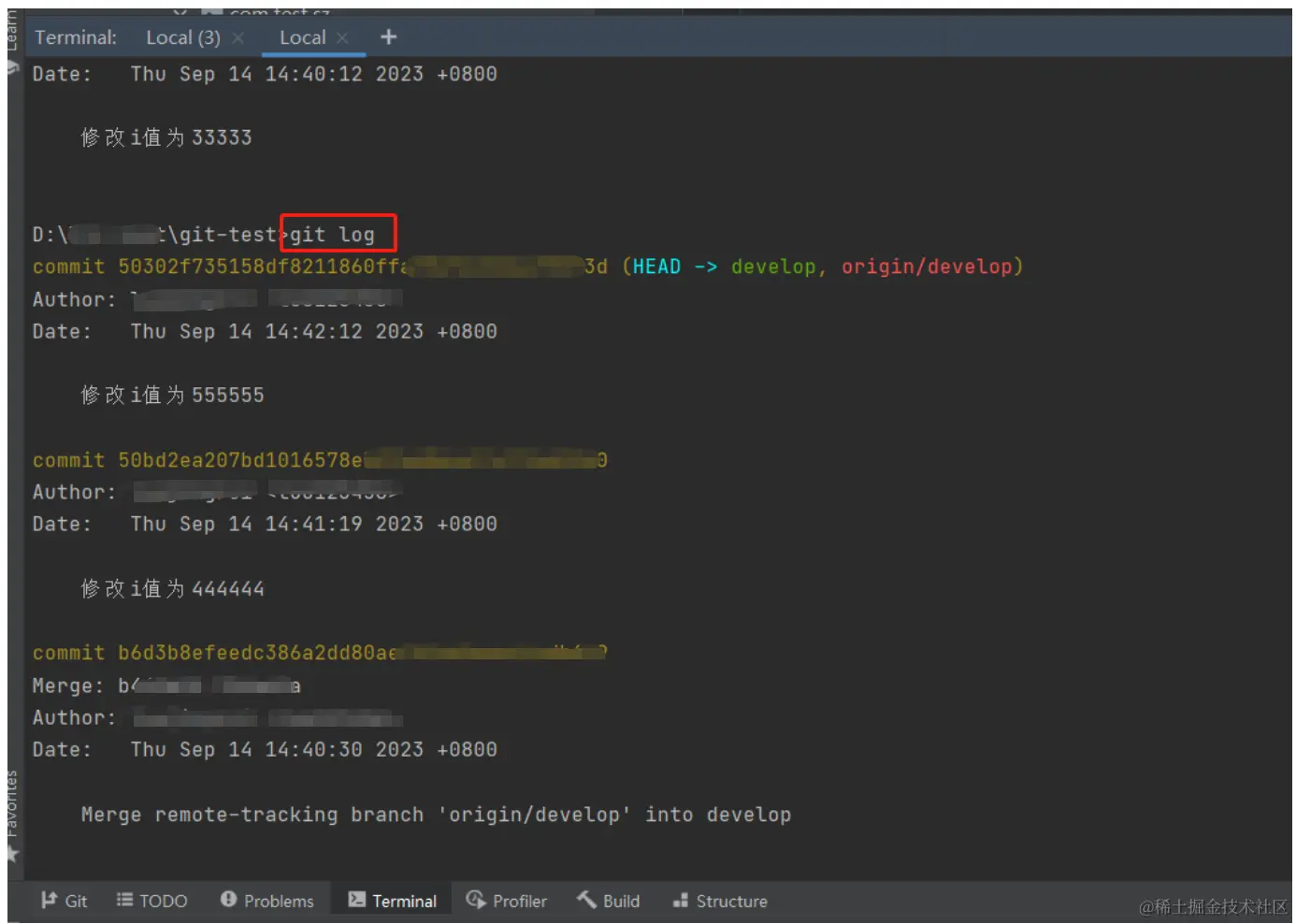
Task: Click the cyan HEAD -> pointer text
Action: (675, 267)
